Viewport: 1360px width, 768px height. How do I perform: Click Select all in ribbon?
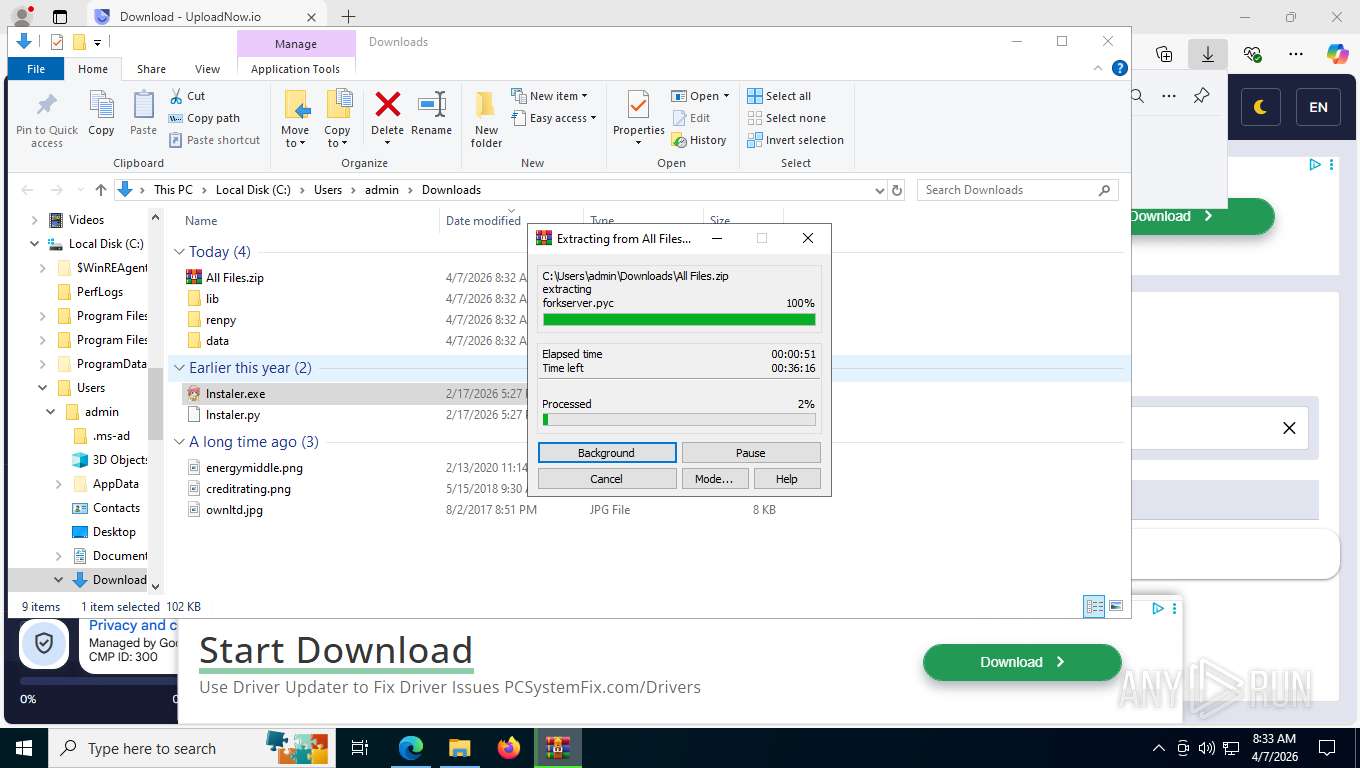[779, 96]
